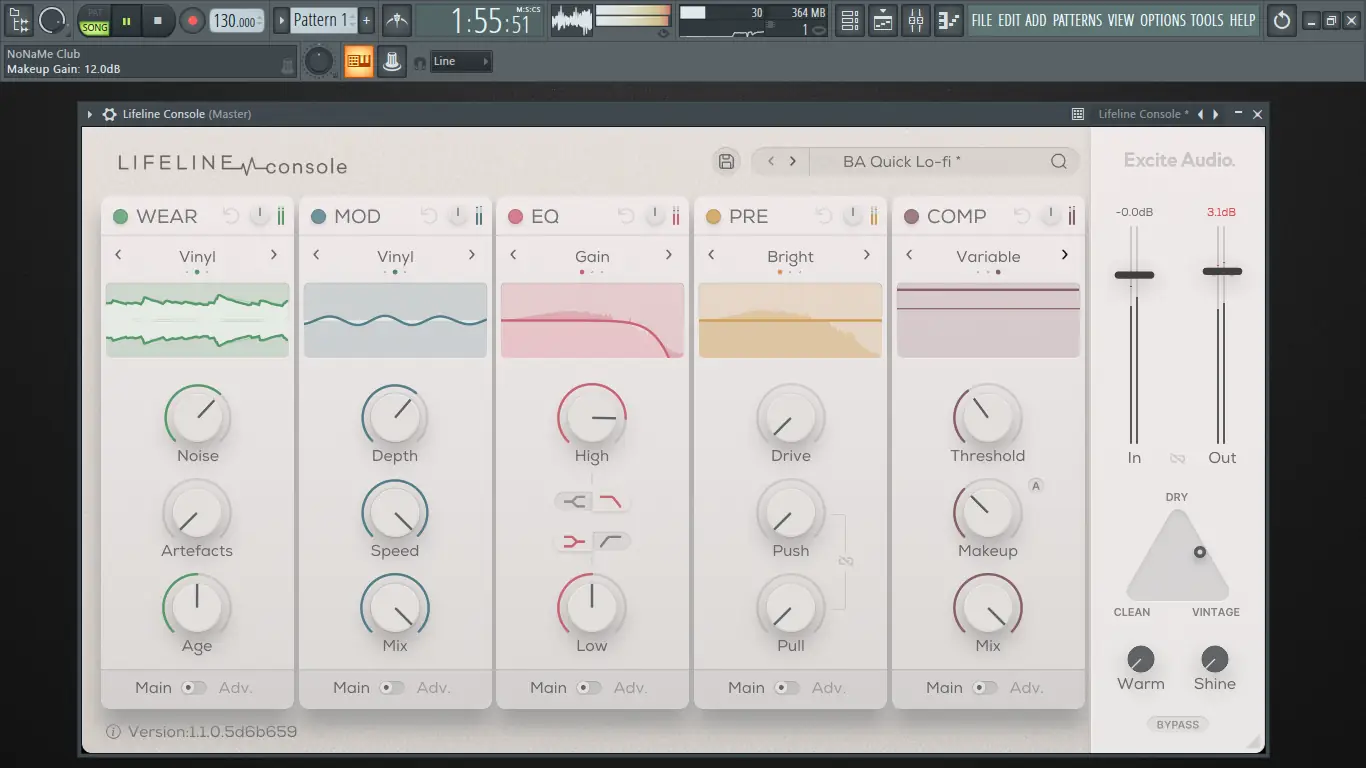Pause playback with the green pause button
This screenshot has height=768, width=1366.
coord(126,20)
